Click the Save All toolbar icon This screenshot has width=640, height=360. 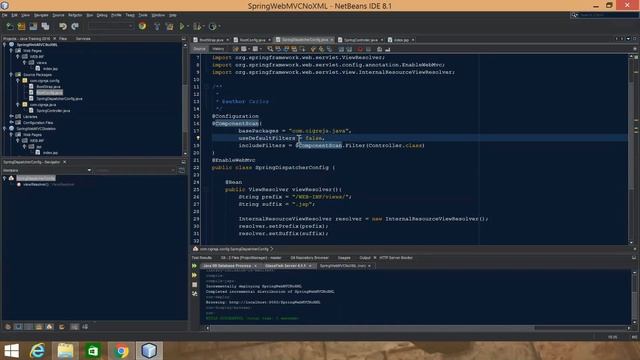pos(45,27)
